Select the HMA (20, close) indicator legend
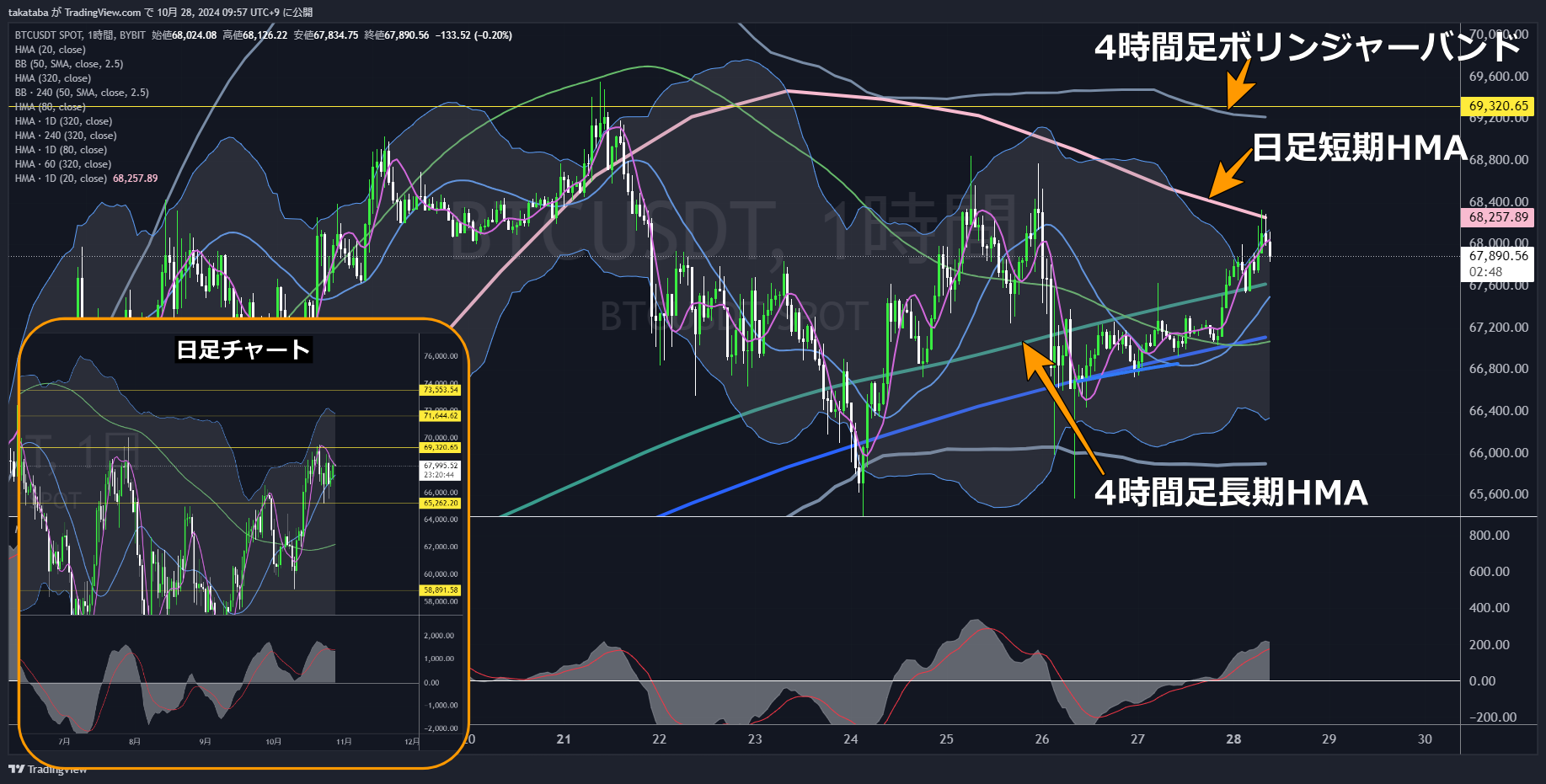The height and width of the screenshot is (784, 1546). [x=51, y=50]
